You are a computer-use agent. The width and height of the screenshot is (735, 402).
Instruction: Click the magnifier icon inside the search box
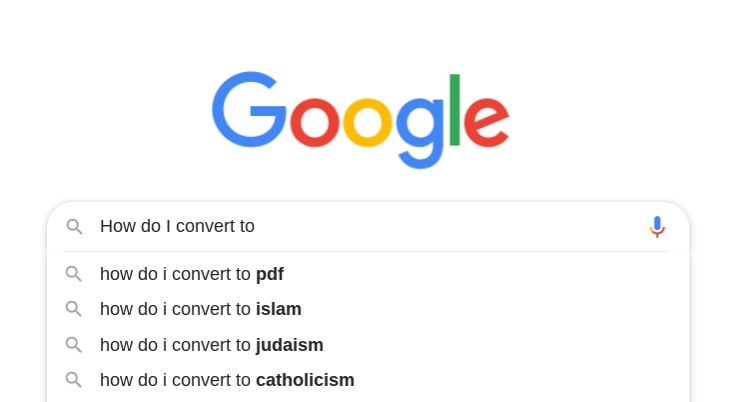coord(75,227)
